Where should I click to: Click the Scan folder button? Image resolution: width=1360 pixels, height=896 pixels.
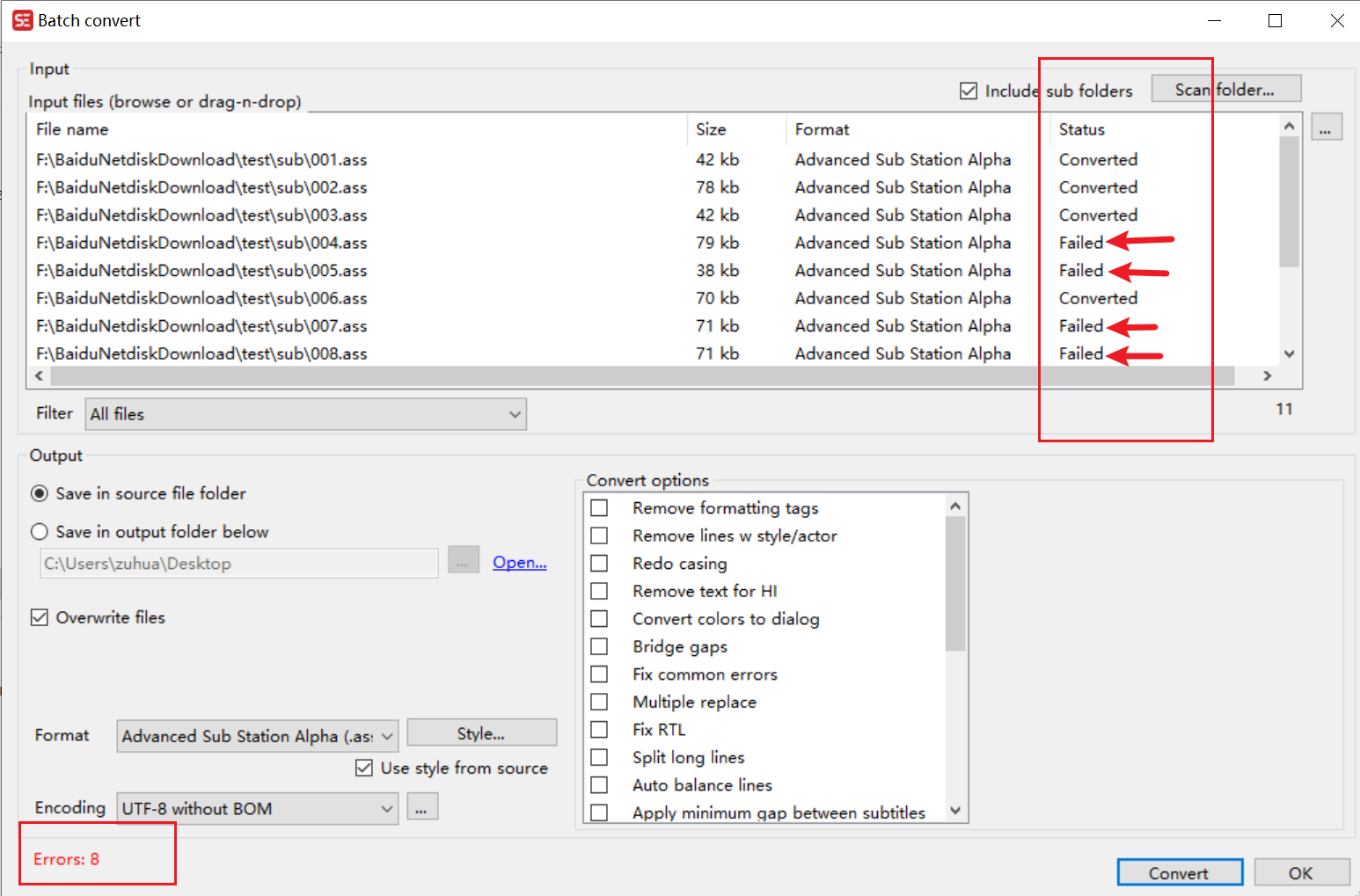click(x=1225, y=88)
